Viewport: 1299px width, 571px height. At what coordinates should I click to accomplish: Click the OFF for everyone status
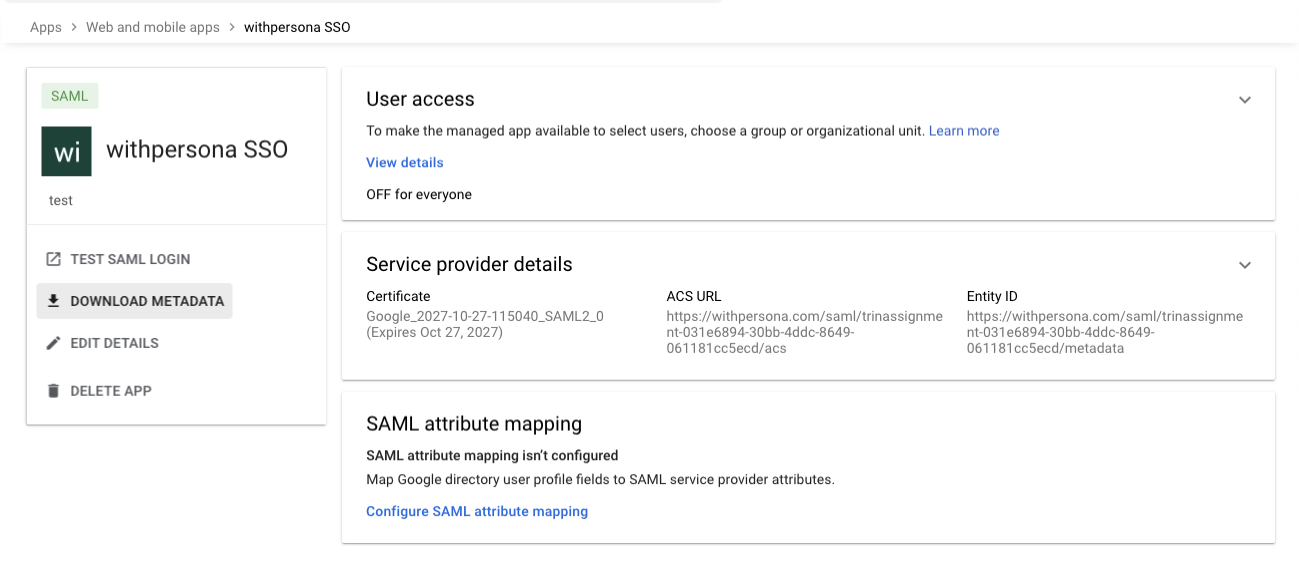[x=419, y=194]
